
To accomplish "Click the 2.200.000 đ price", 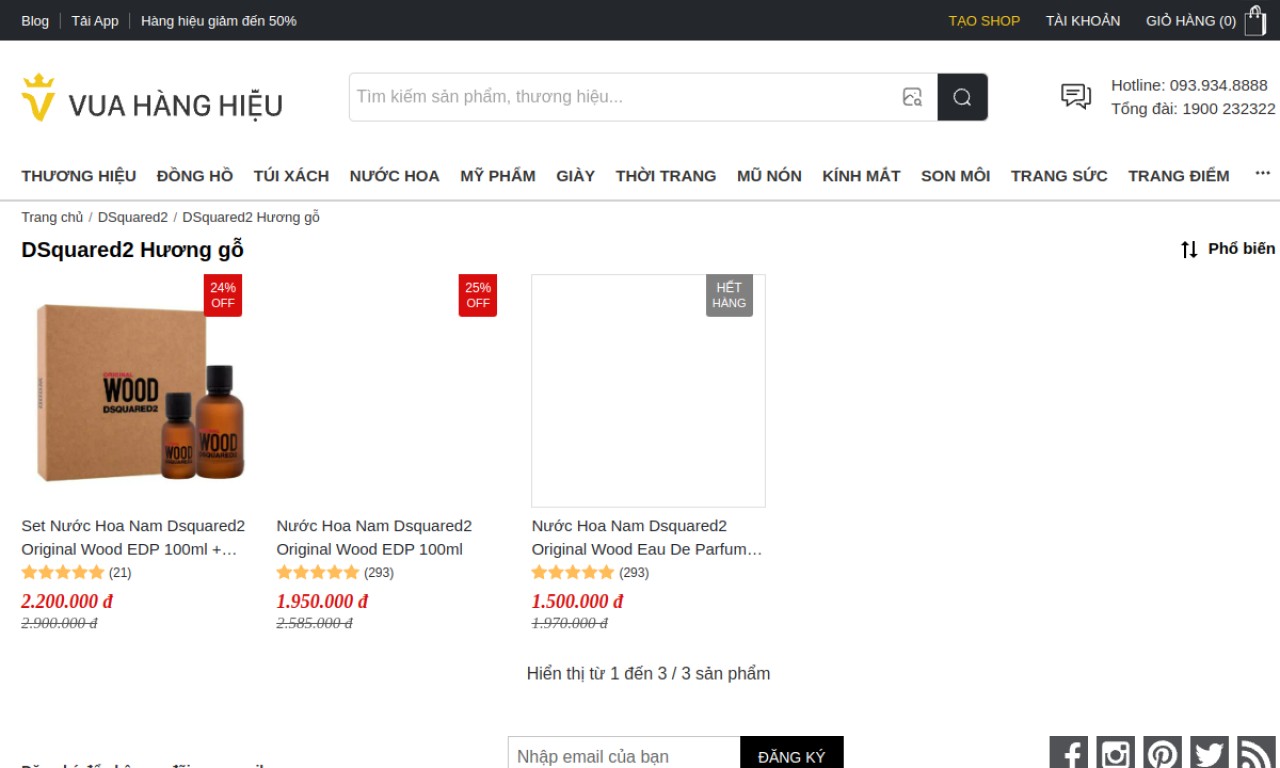I will 67,601.
